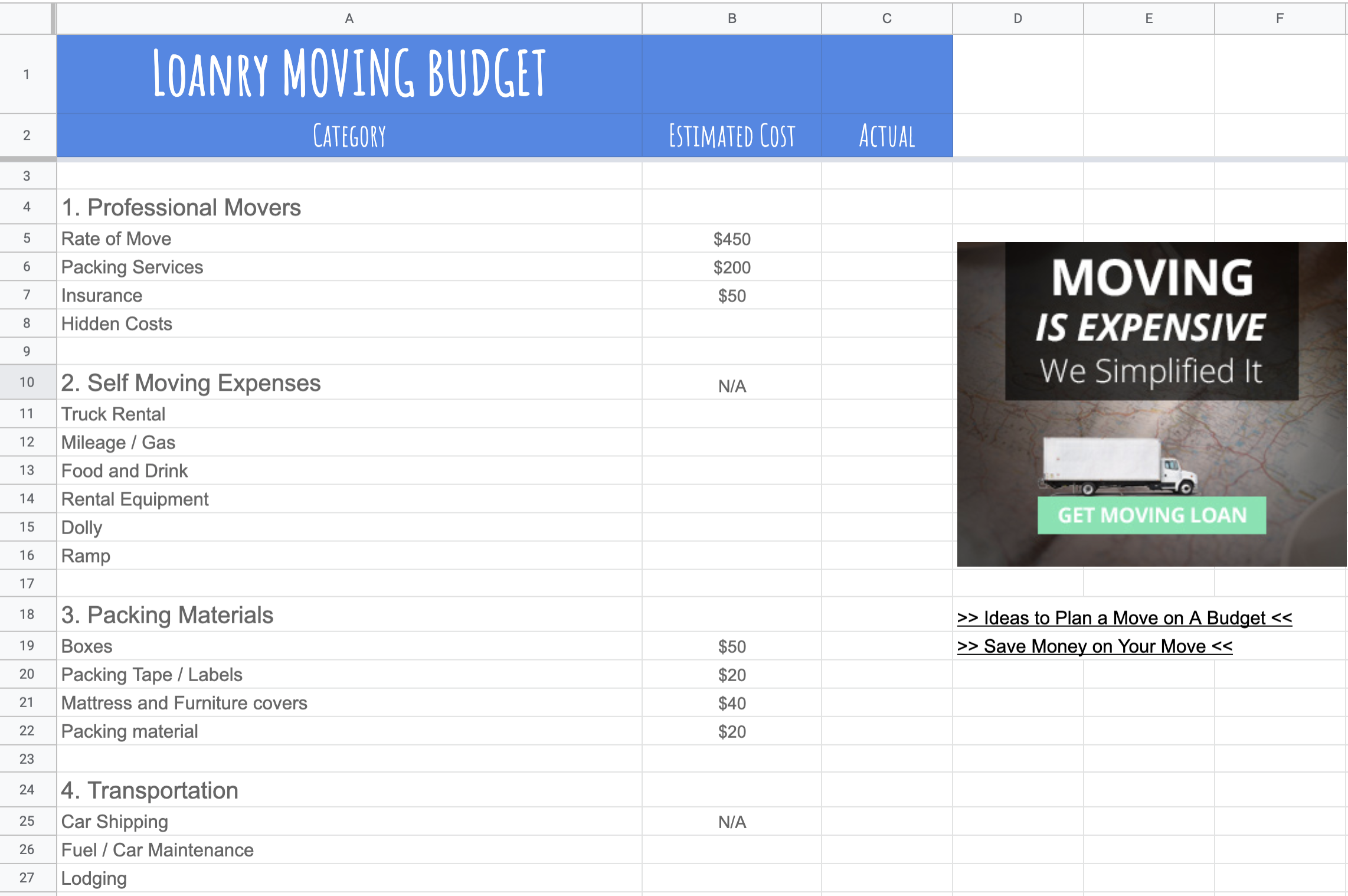This screenshot has width=1348, height=896.
Task: Select column D header
Action: point(1017,18)
